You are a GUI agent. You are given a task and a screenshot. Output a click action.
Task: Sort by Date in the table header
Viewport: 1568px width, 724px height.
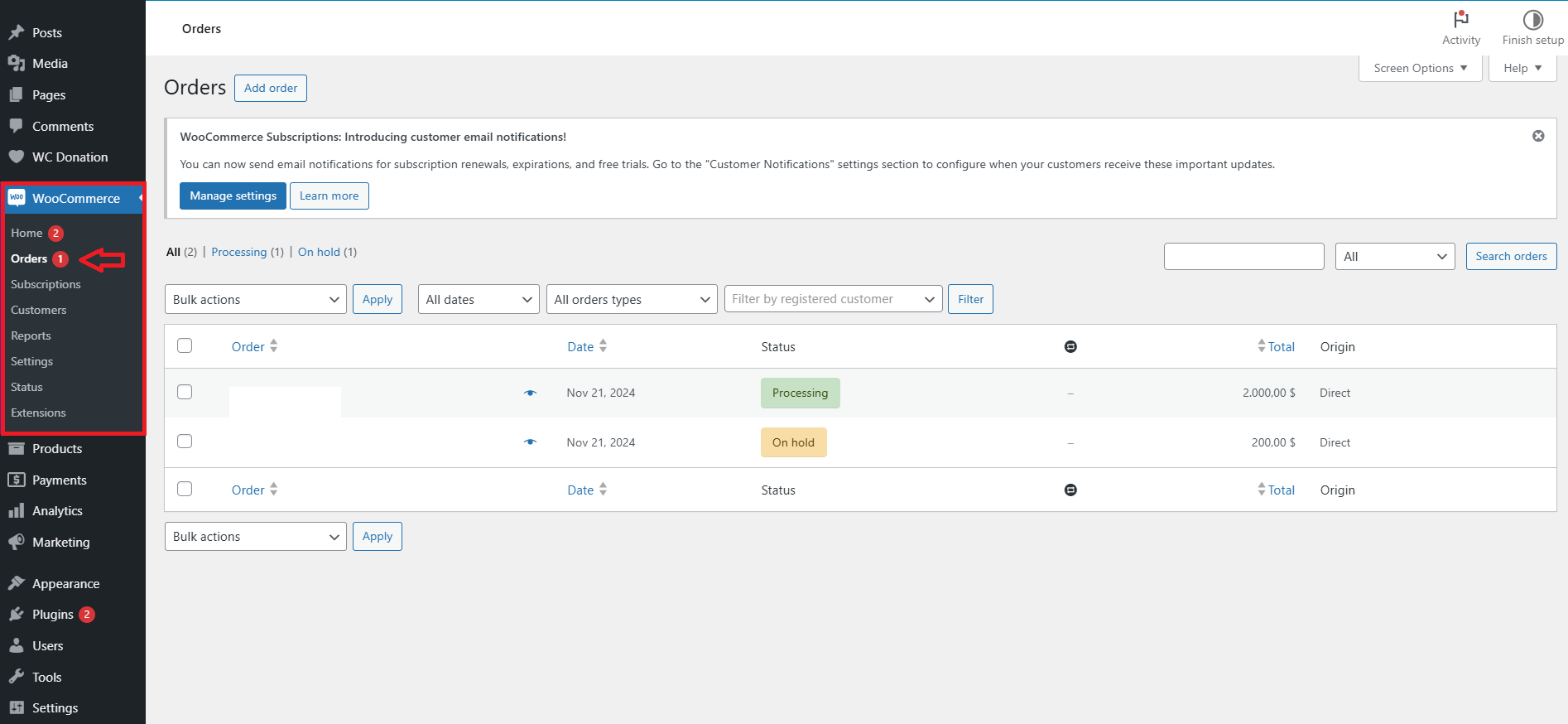click(587, 346)
